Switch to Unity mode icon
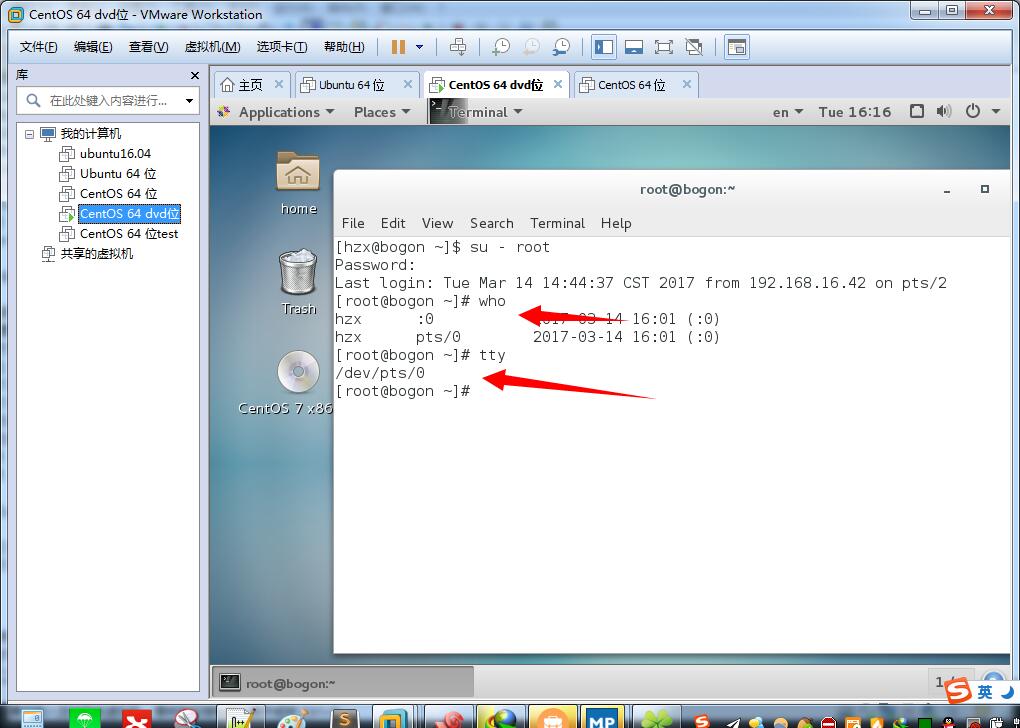 (x=694, y=47)
